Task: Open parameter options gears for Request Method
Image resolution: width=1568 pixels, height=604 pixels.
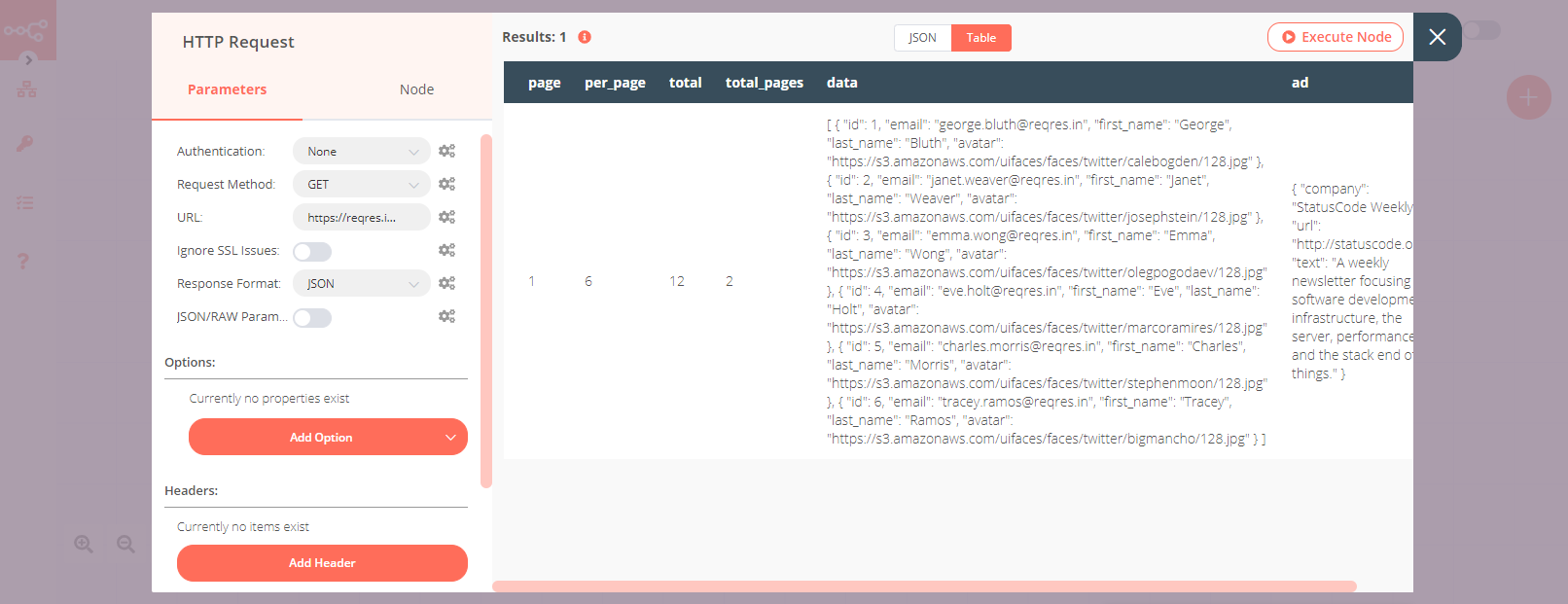Action: pyautogui.click(x=446, y=184)
